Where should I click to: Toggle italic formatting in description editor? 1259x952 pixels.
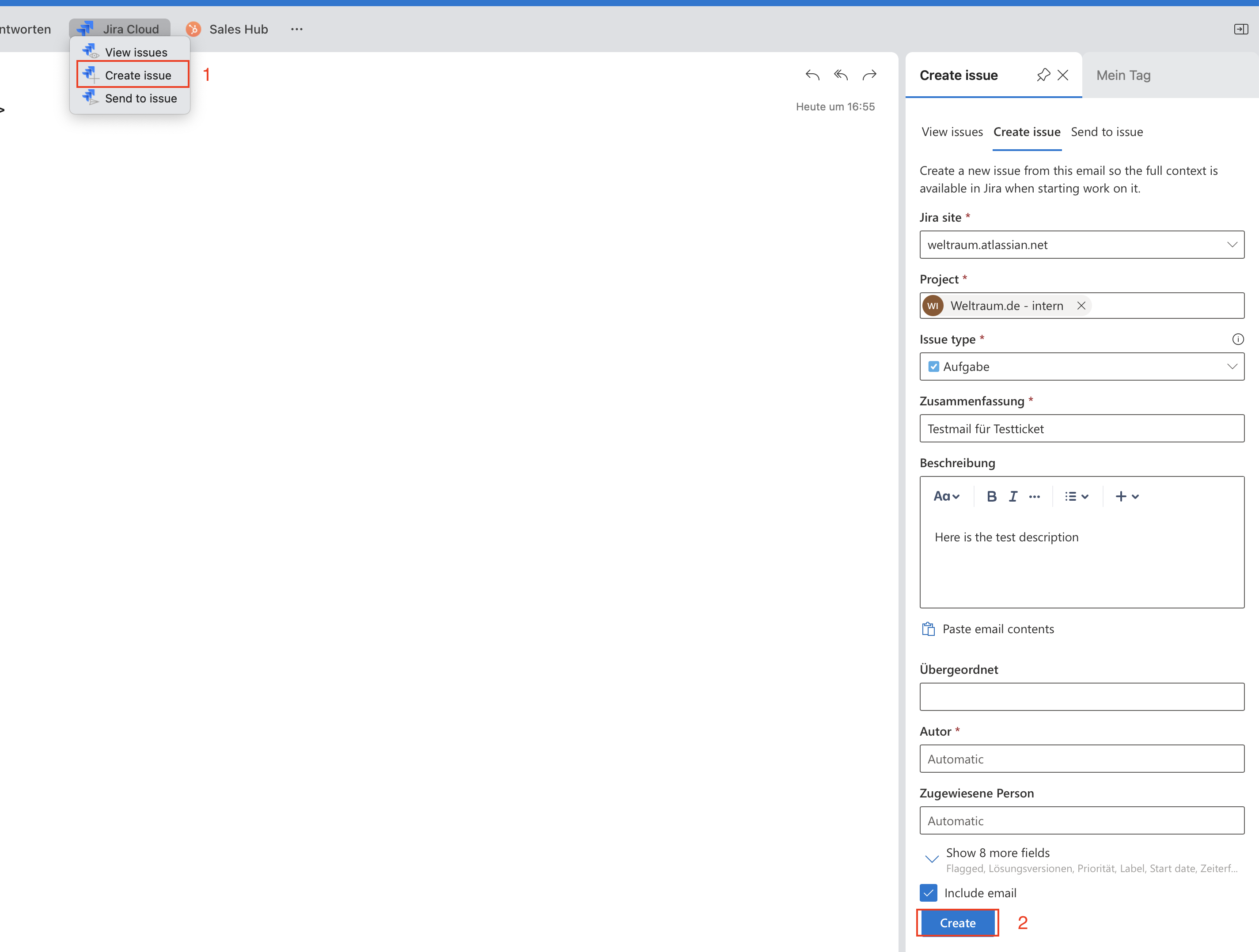click(1013, 496)
